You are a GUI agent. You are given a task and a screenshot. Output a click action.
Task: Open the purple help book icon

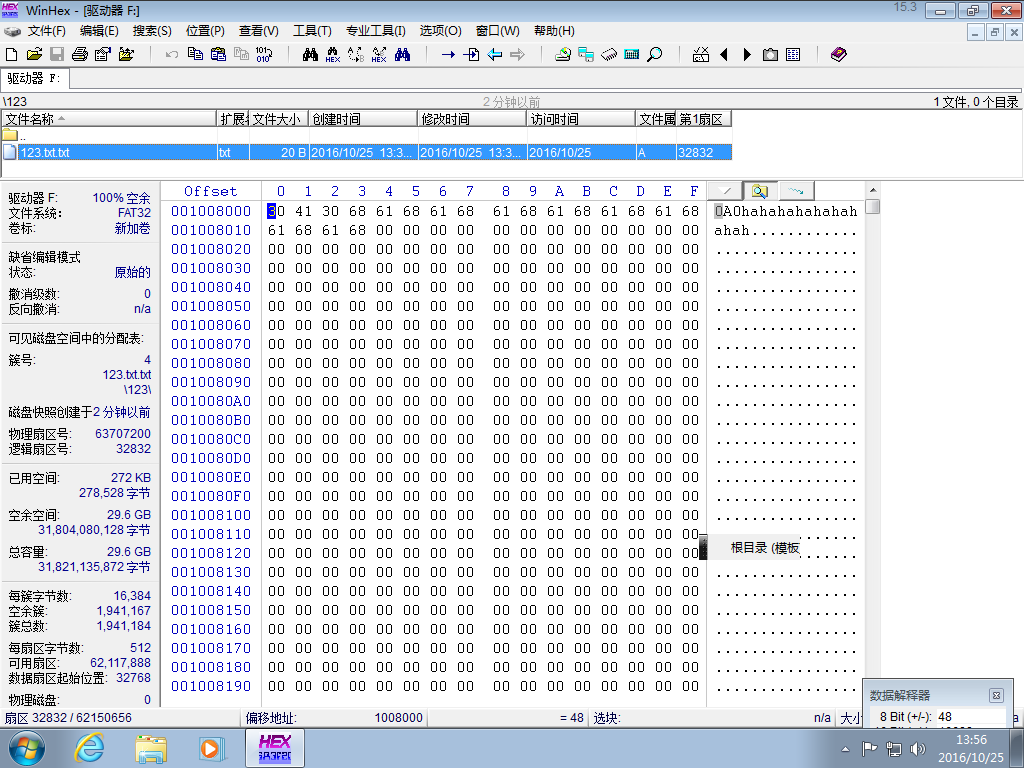(839, 55)
